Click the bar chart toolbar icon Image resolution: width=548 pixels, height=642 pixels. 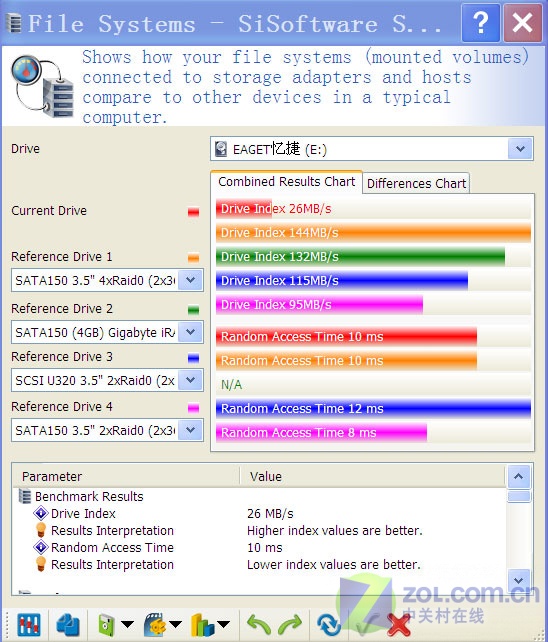click(x=202, y=625)
